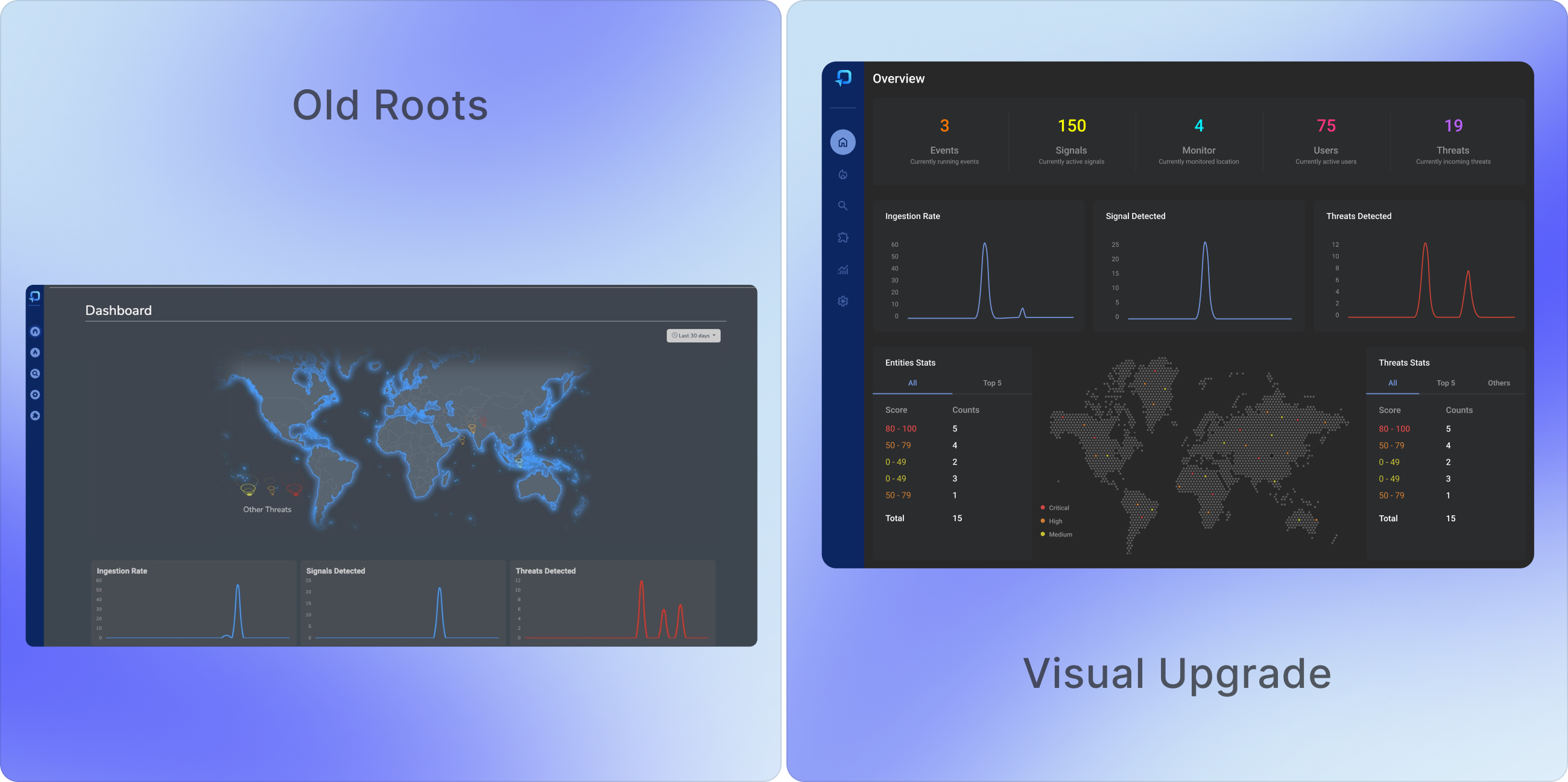
Task: Click the search icon in the old dashboard sidebar
Action: [x=36, y=374]
